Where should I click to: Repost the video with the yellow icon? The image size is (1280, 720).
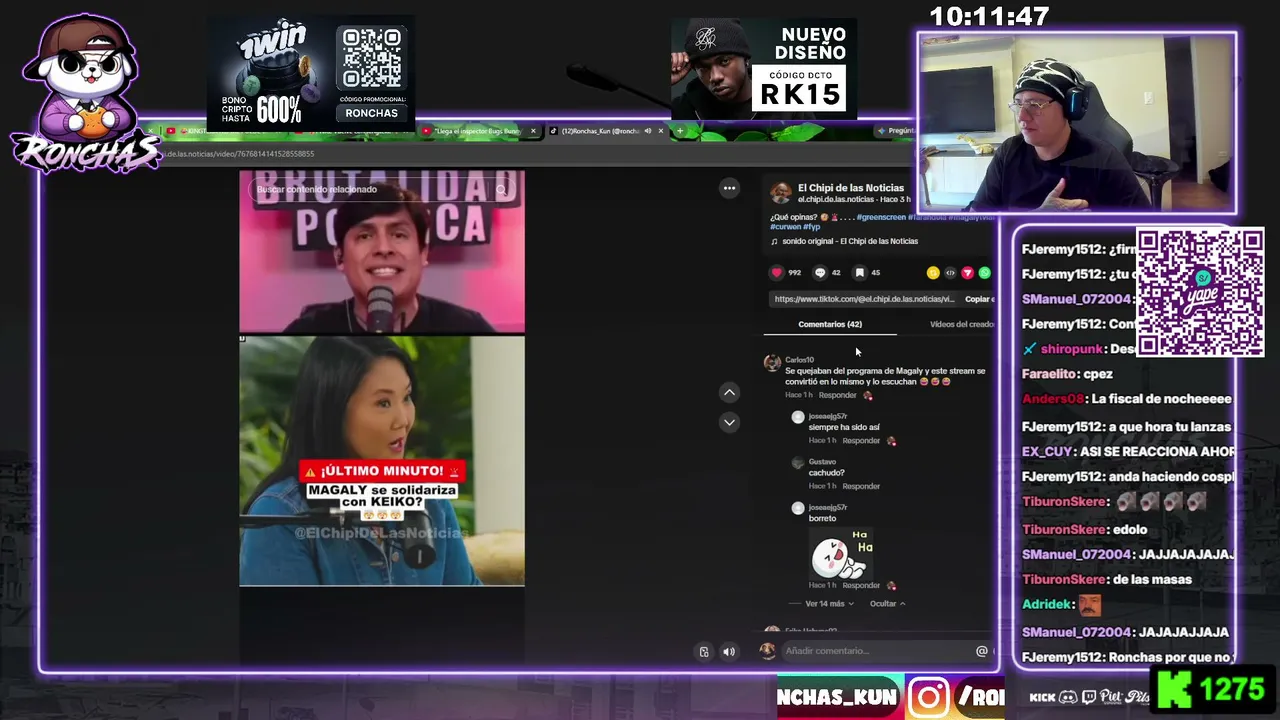point(933,272)
